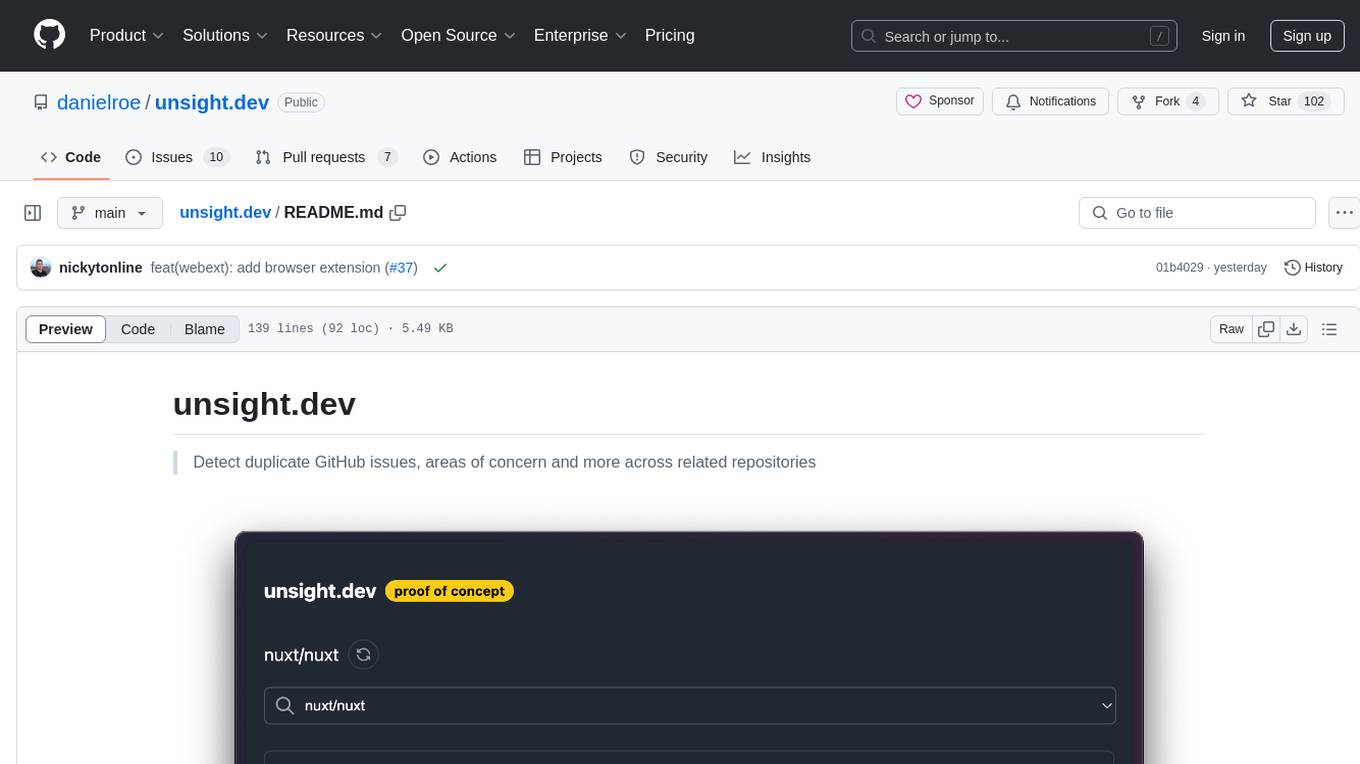The height and width of the screenshot is (764, 1360).
Task: Open the Insights tab
Action: coord(772,157)
